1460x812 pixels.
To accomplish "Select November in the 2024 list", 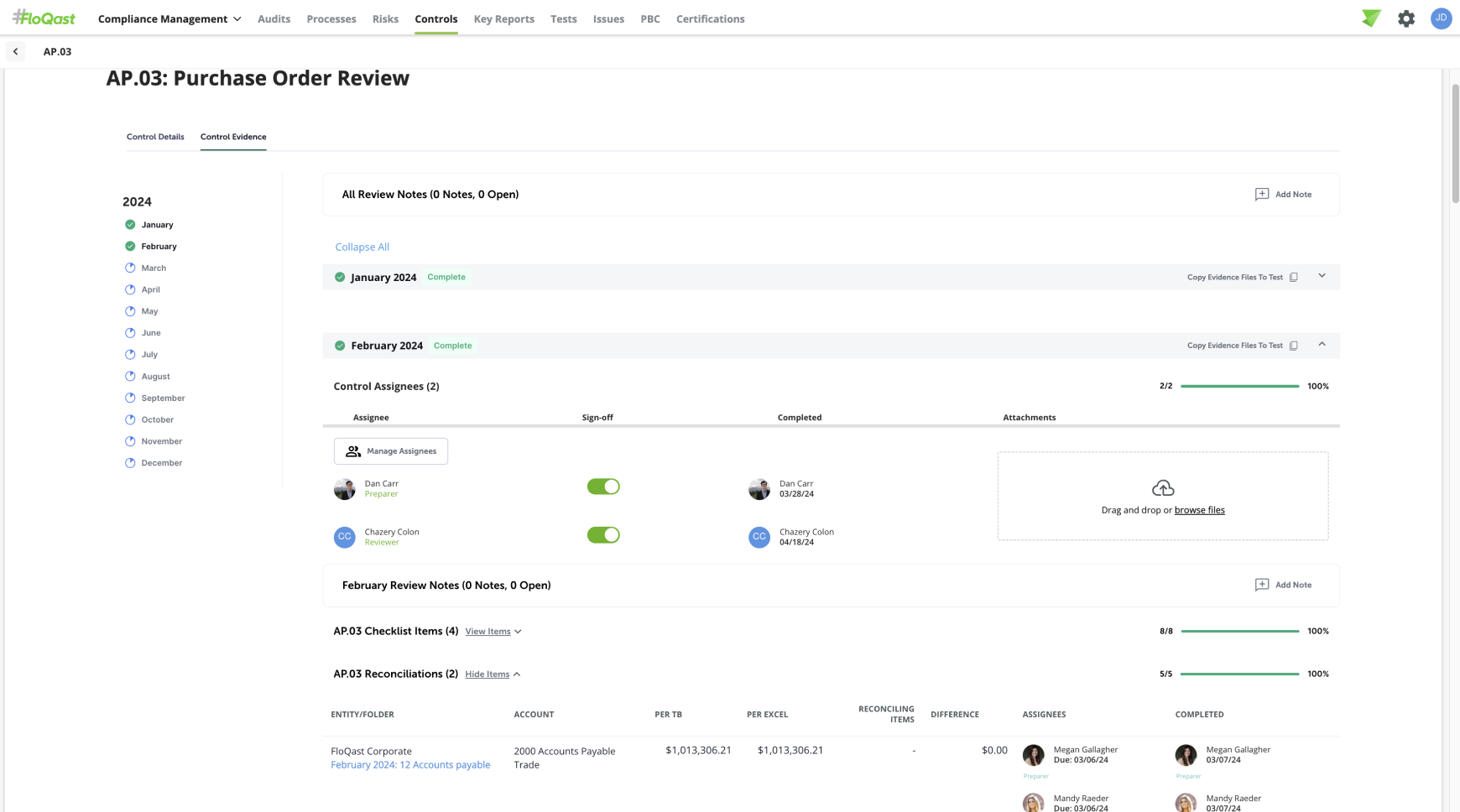I will (x=161, y=442).
